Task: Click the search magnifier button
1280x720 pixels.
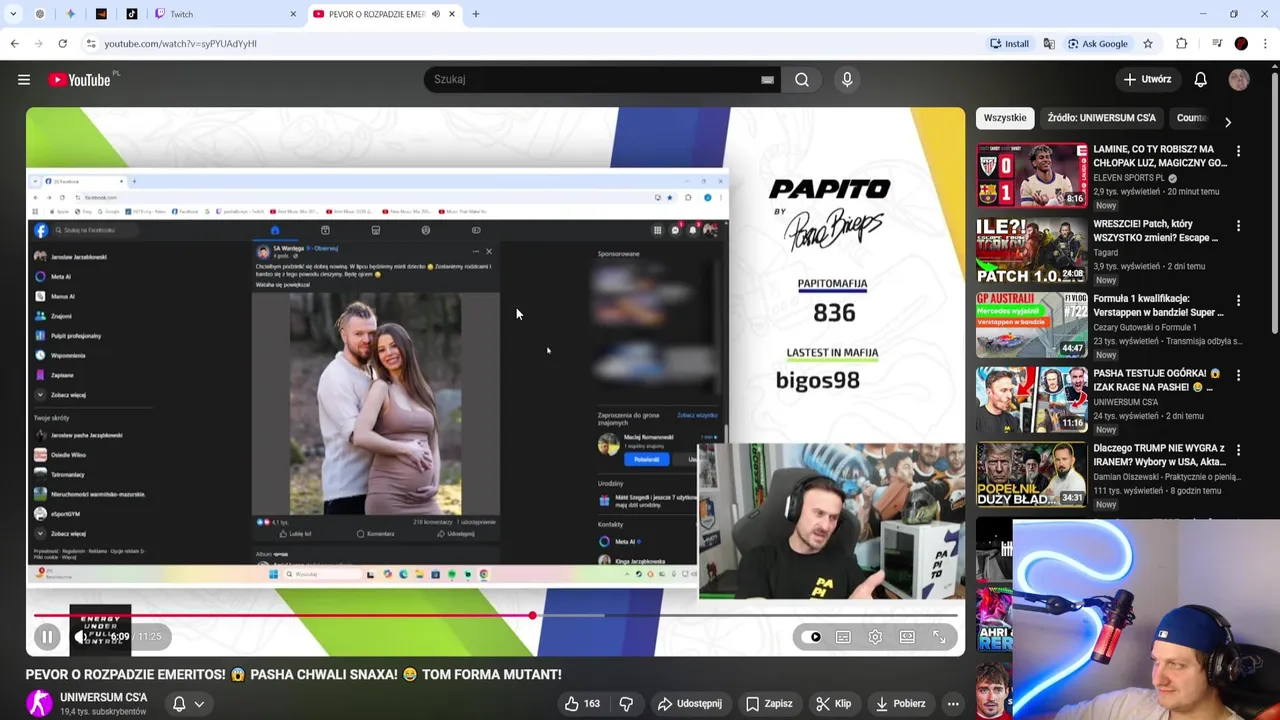Action: 802,80
